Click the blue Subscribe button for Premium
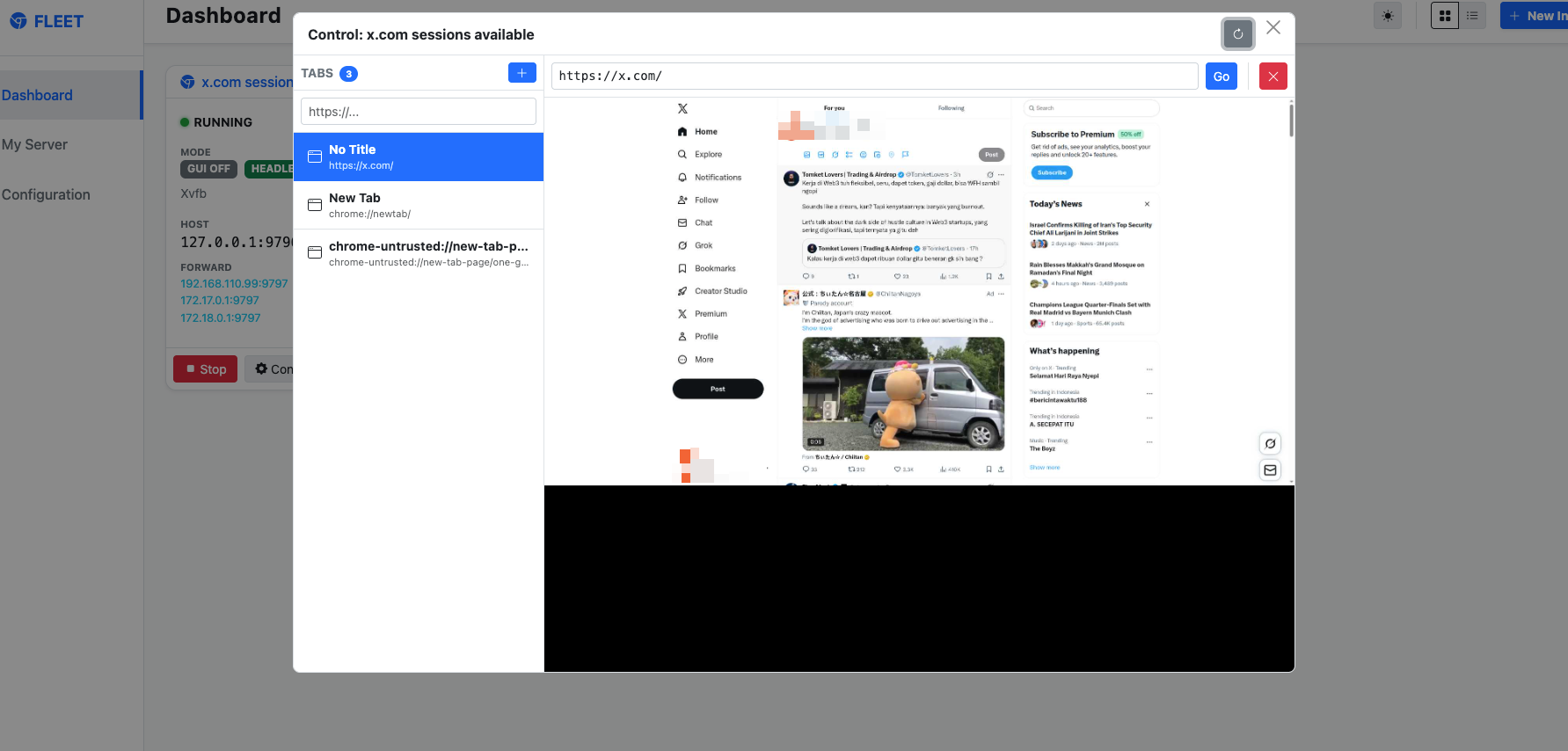 pyautogui.click(x=1052, y=172)
